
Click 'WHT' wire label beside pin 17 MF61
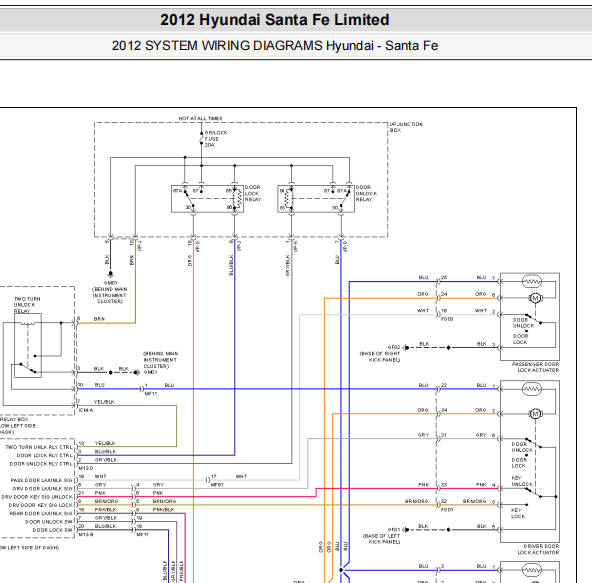241,477
